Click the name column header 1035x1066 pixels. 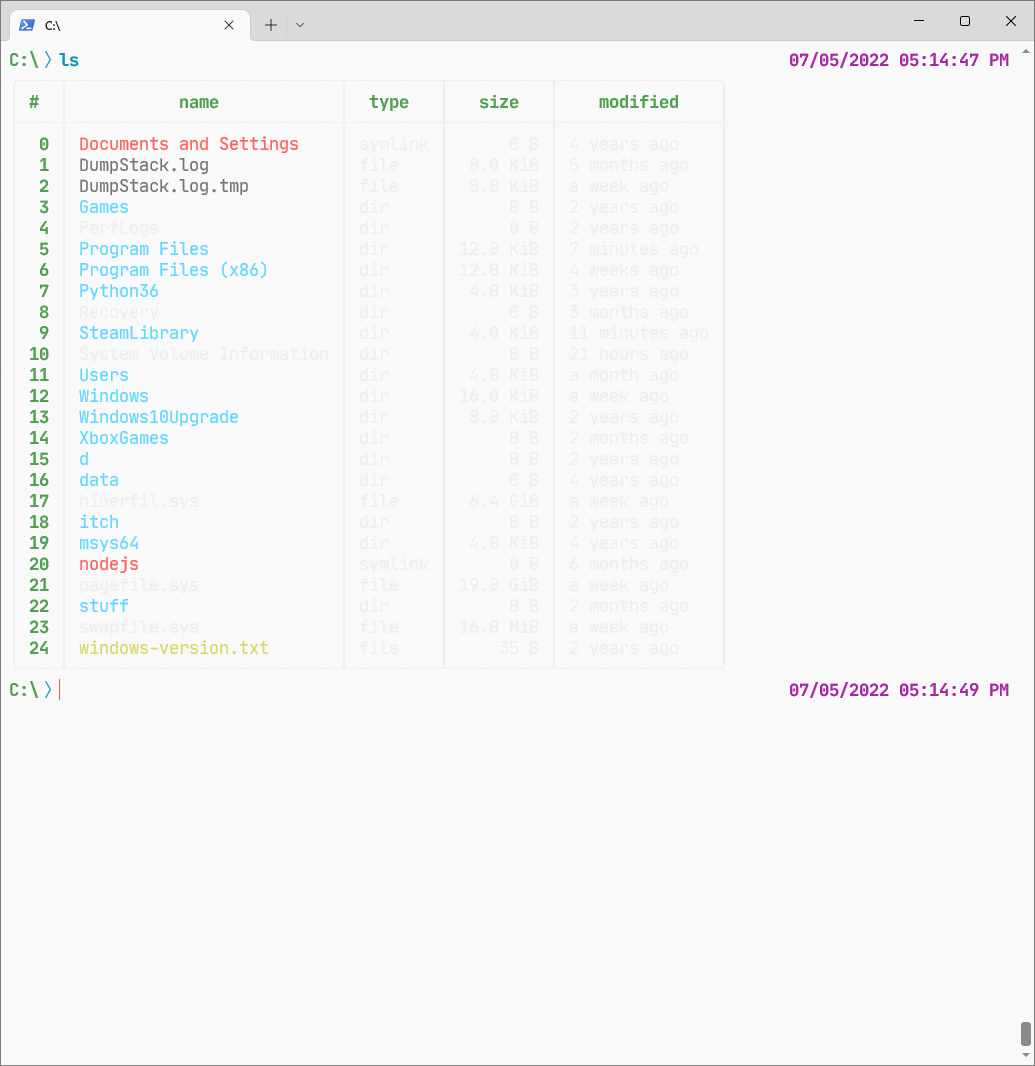[198, 102]
